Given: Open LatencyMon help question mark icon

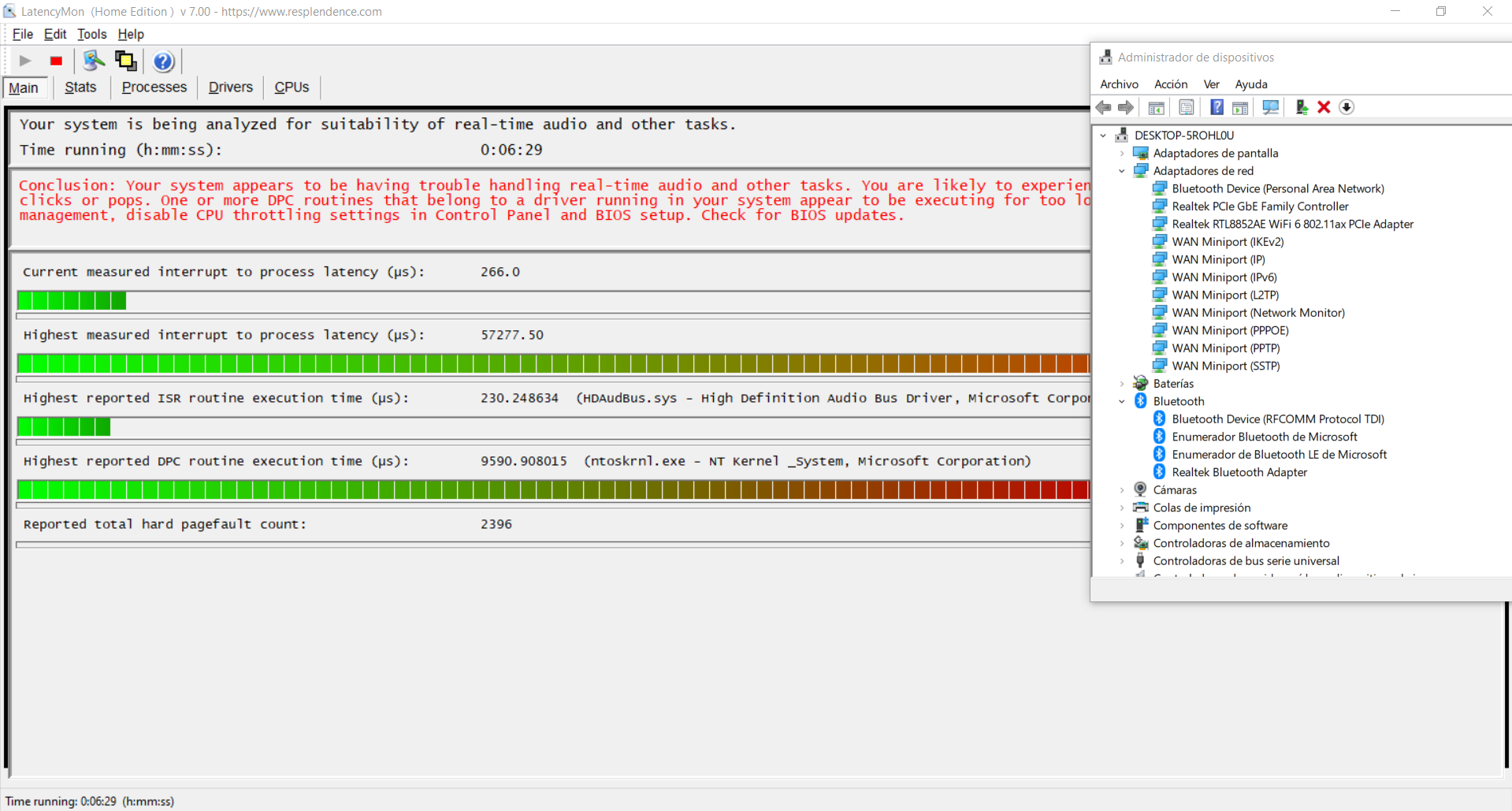Looking at the screenshot, I should (x=163, y=61).
